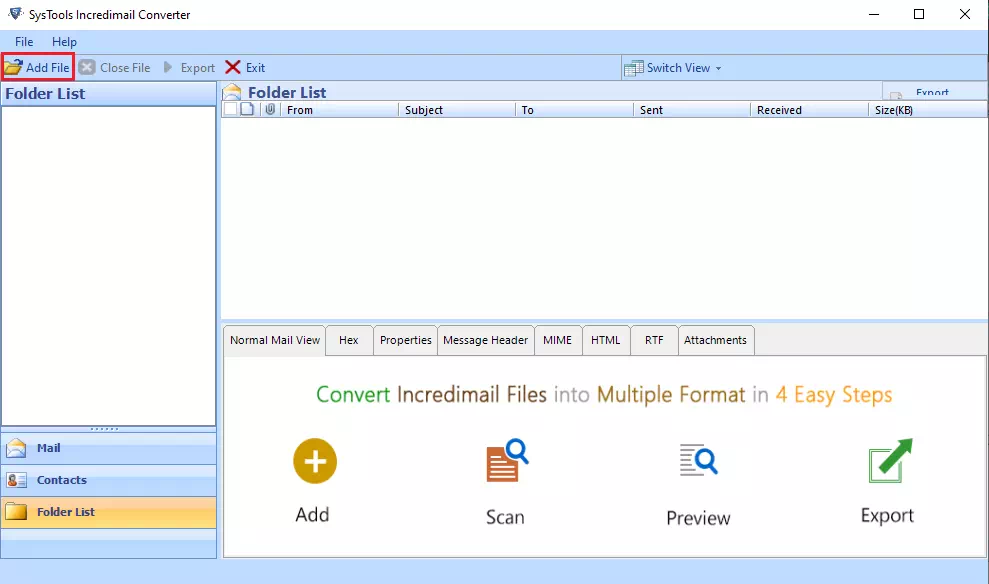Click the Close File toolbar button
Image resolution: width=989 pixels, height=584 pixels.
click(x=115, y=67)
